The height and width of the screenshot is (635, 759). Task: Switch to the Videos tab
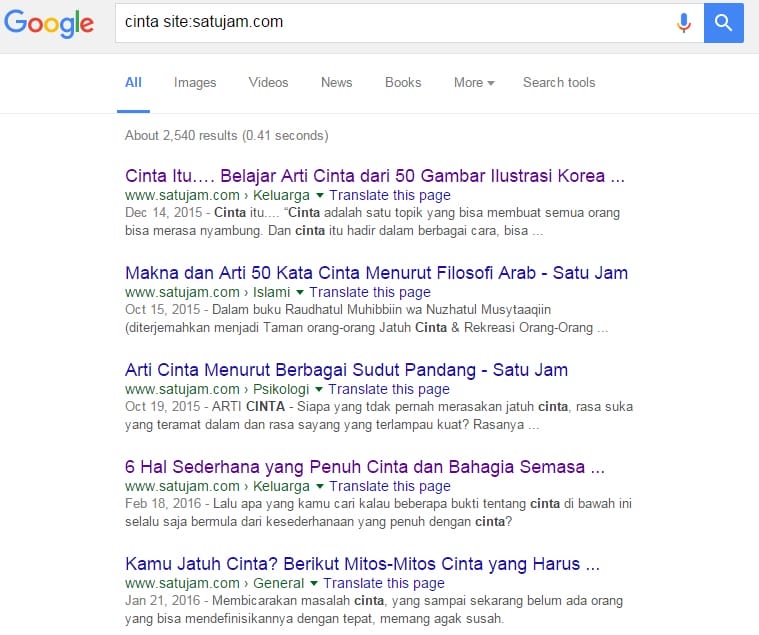(x=268, y=83)
